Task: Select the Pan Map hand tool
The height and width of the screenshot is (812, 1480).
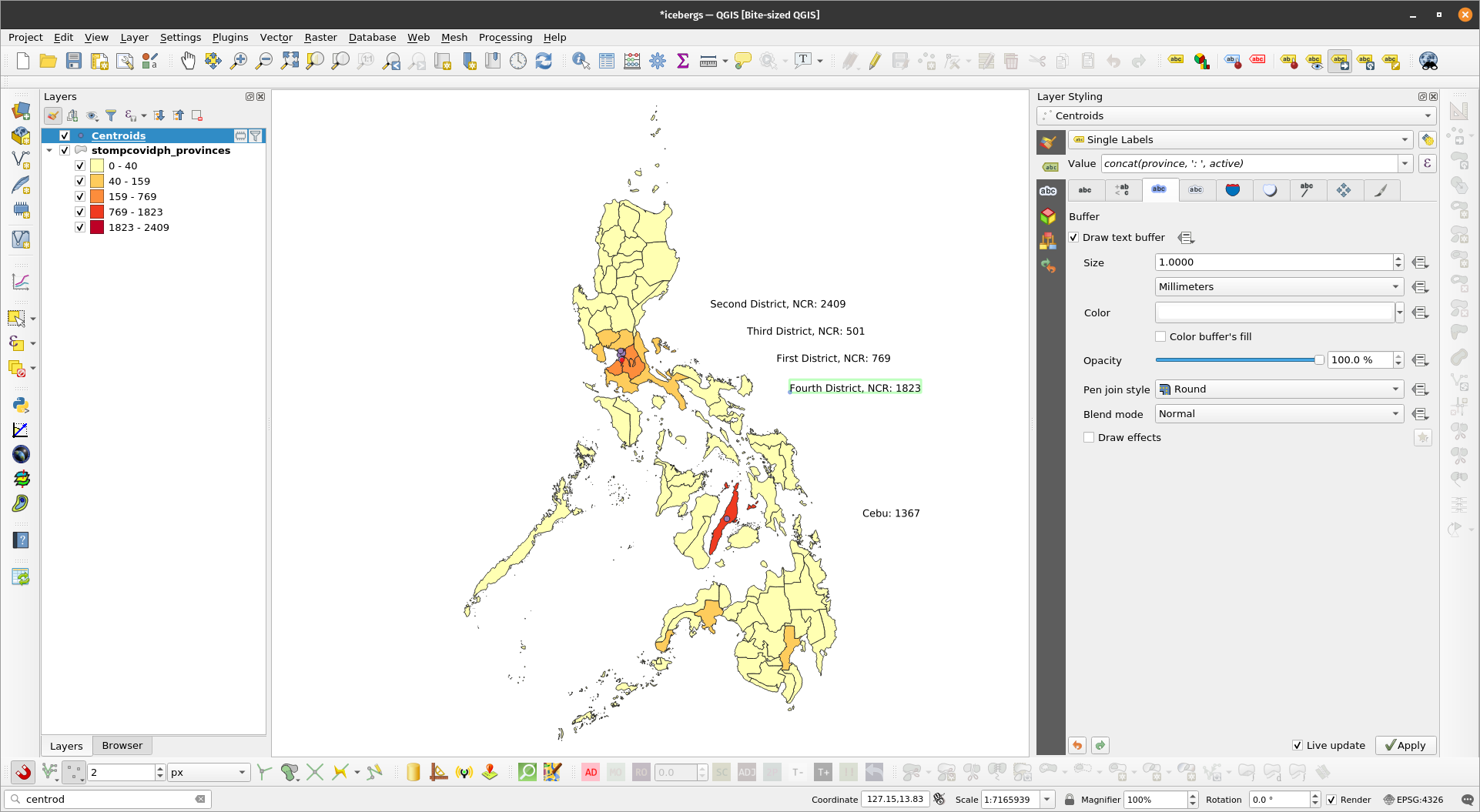Action: pyautogui.click(x=188, y=61)
